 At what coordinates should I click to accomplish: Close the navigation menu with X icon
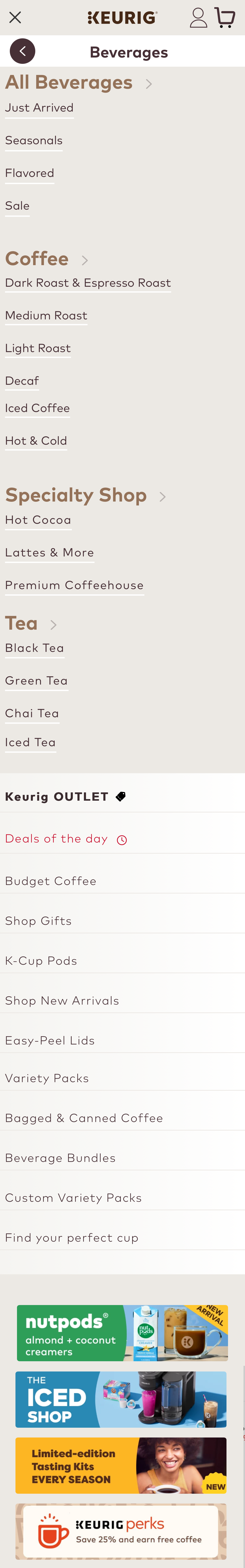15,18
